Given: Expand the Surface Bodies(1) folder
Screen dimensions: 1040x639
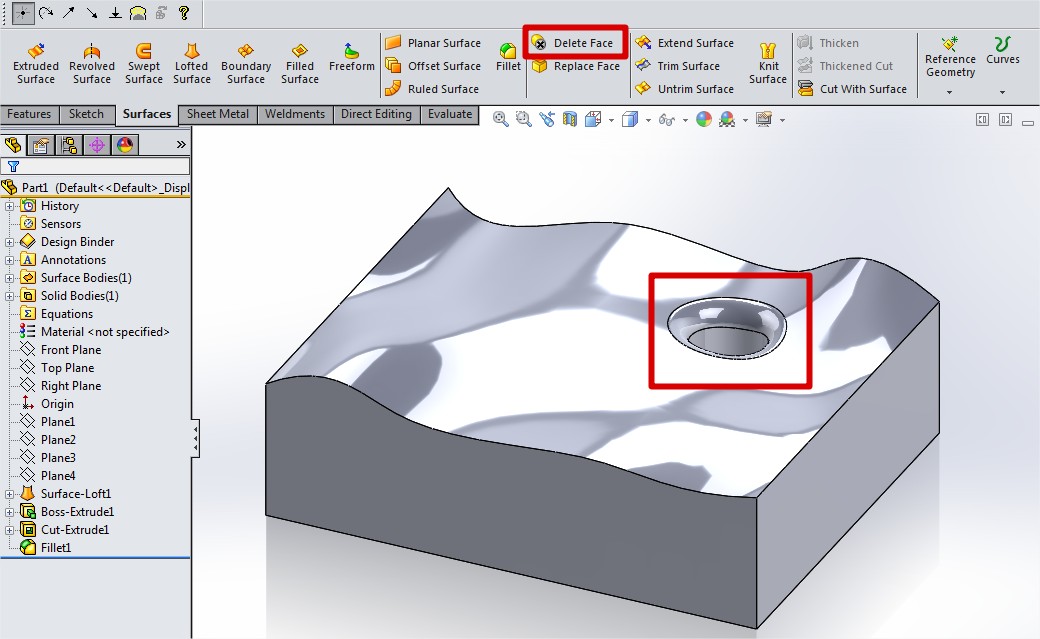Looking at the screenshot, I should click(10, 278).
